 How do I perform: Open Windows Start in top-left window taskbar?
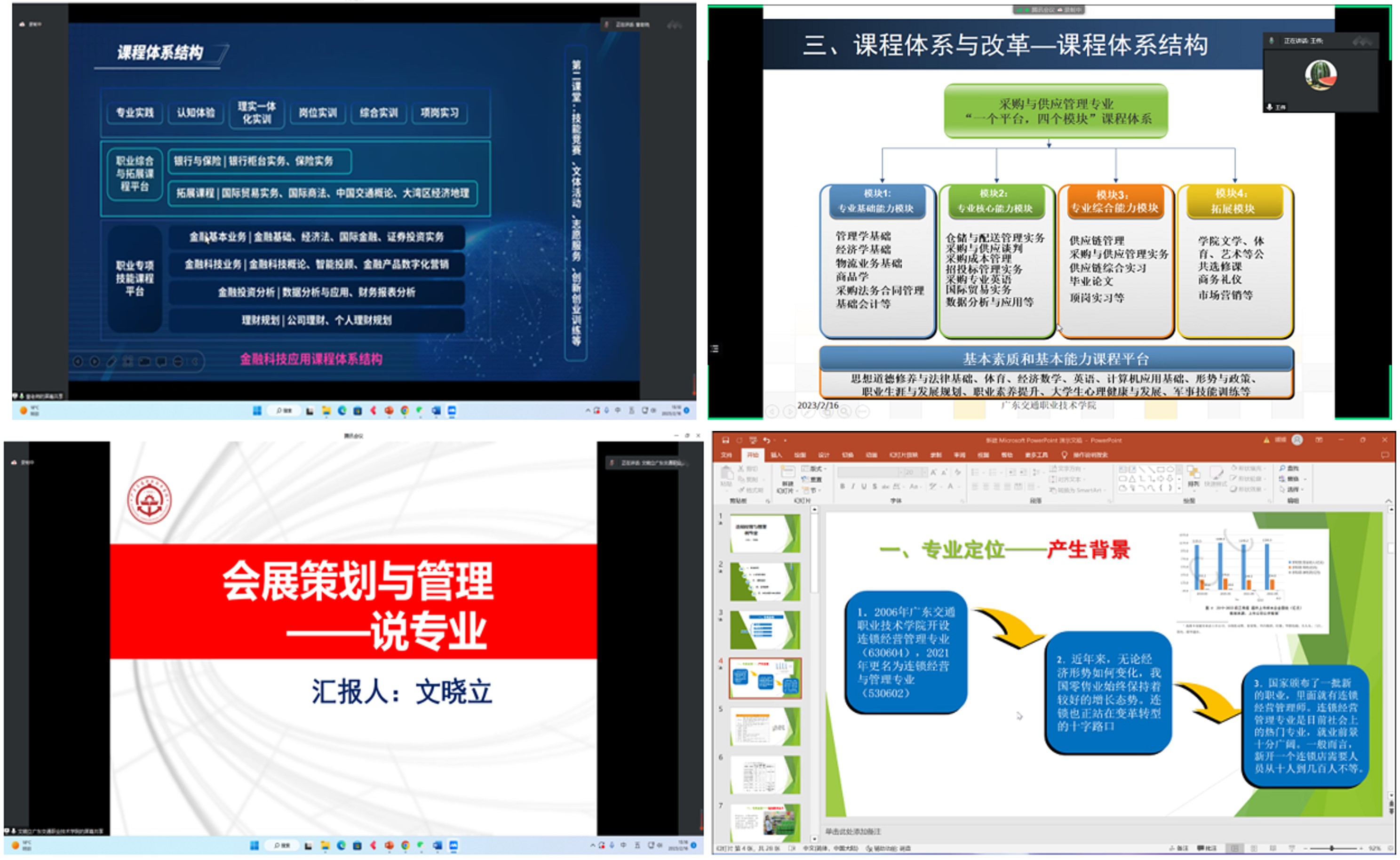[x=257, y=411]
